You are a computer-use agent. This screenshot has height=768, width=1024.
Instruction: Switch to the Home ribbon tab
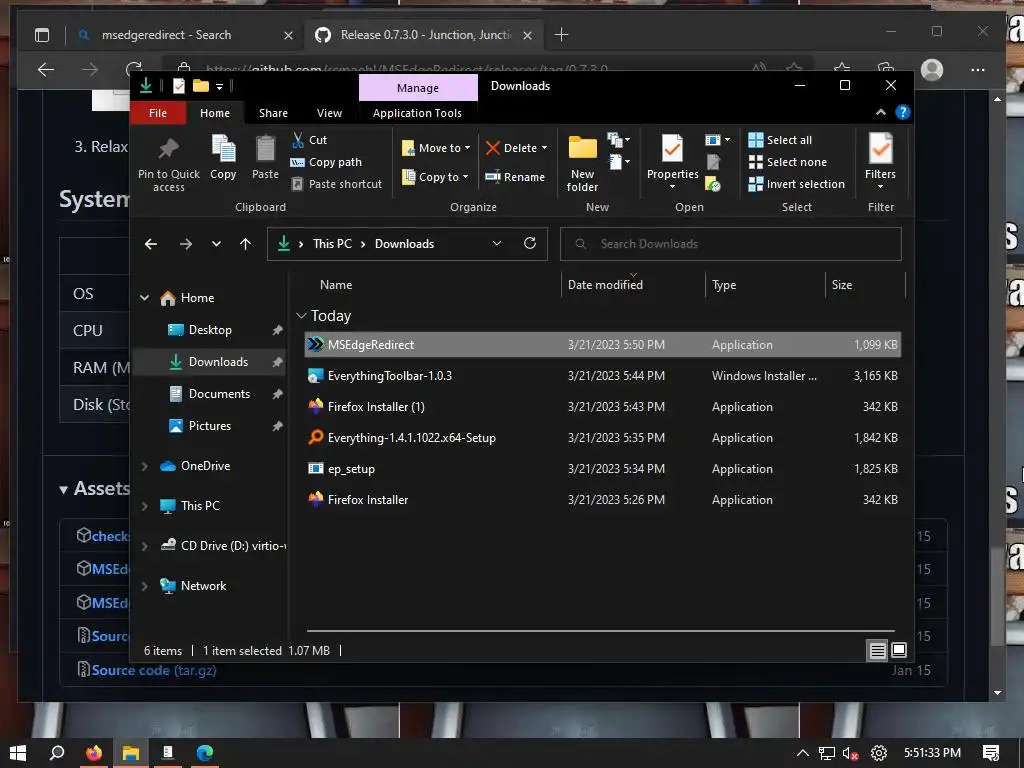point(215,113)
